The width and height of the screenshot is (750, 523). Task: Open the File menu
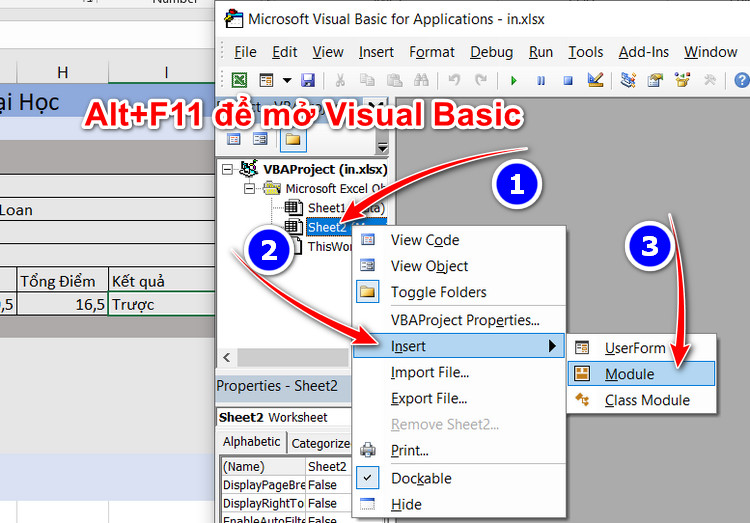pos(245,52)
